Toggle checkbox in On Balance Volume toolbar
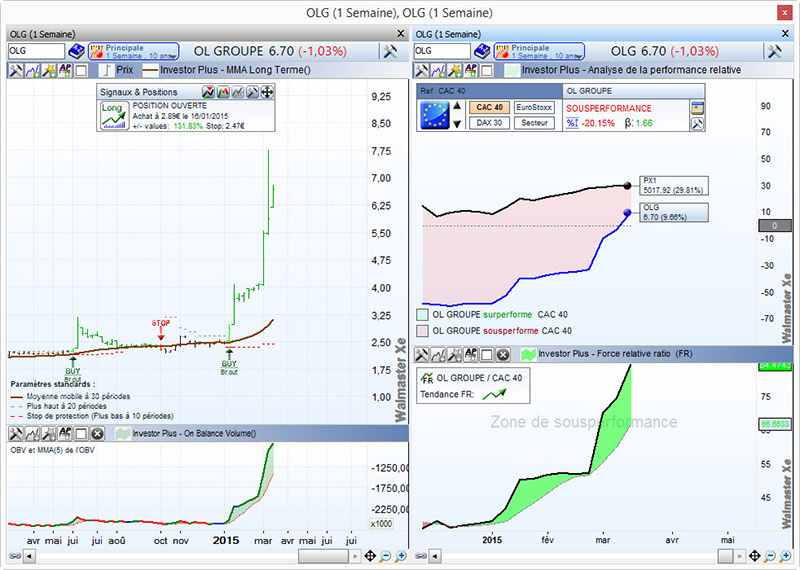Image resolution: width=800 pixels, height=570 pixels. pyautogui.click(x=81, y=434)
